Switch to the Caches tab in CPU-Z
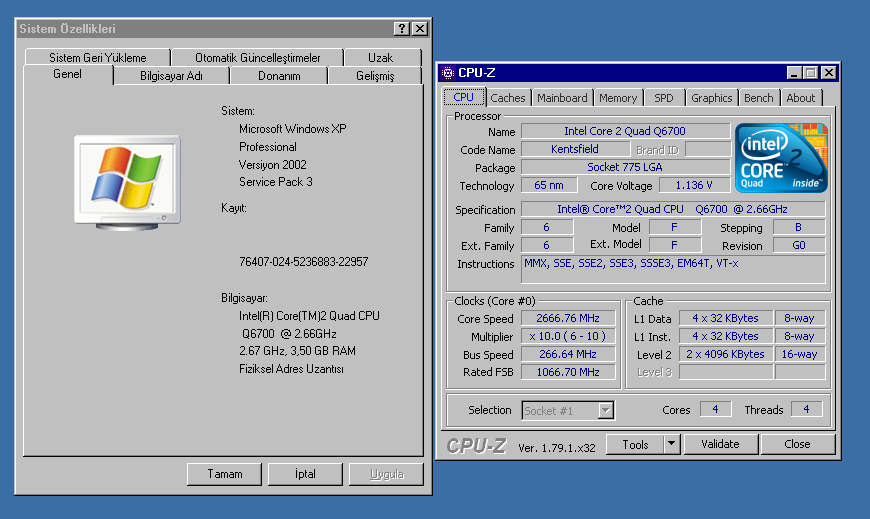 coord(508,98)
